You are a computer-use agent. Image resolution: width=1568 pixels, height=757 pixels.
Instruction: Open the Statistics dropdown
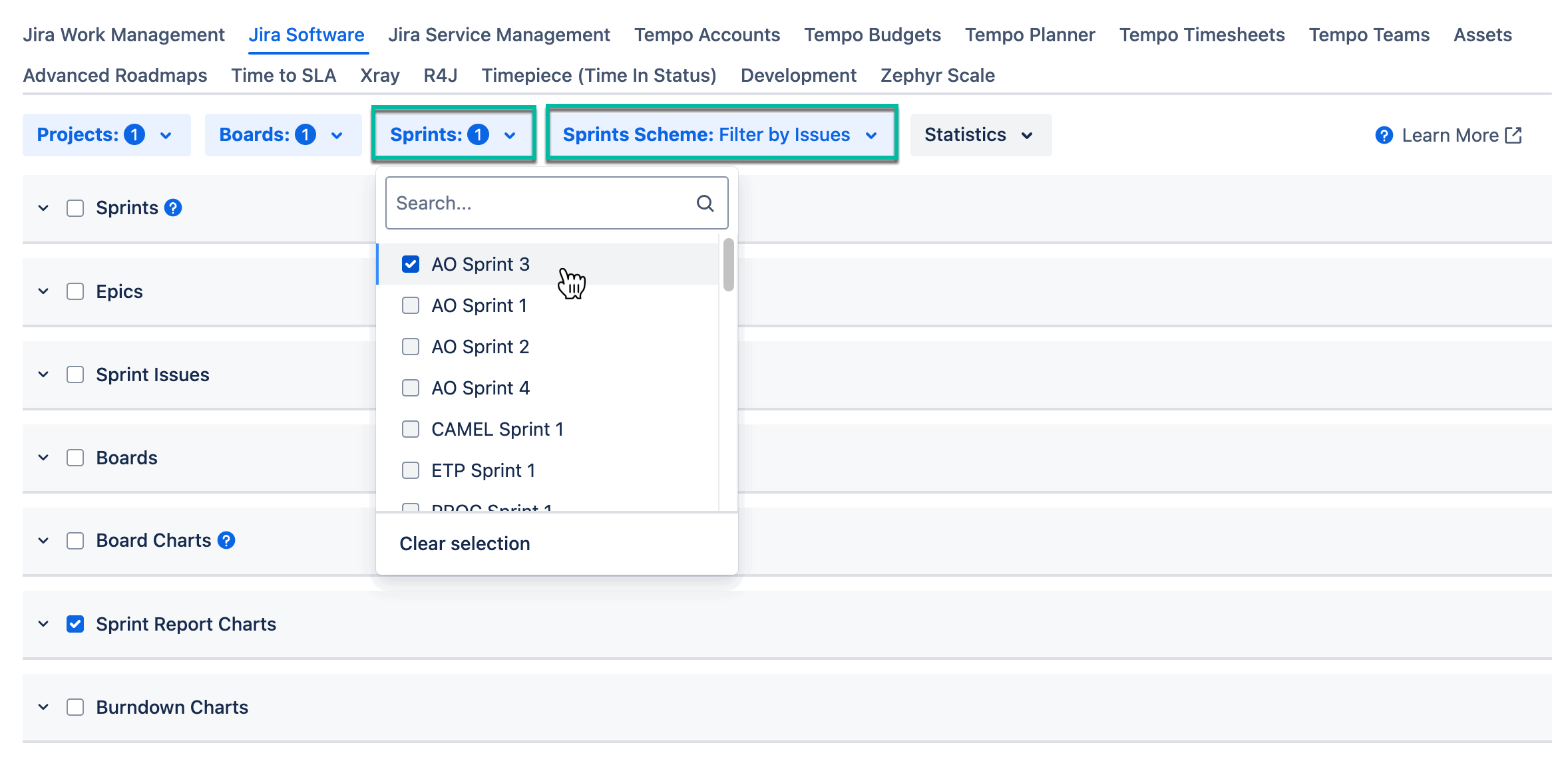[980, 134]
